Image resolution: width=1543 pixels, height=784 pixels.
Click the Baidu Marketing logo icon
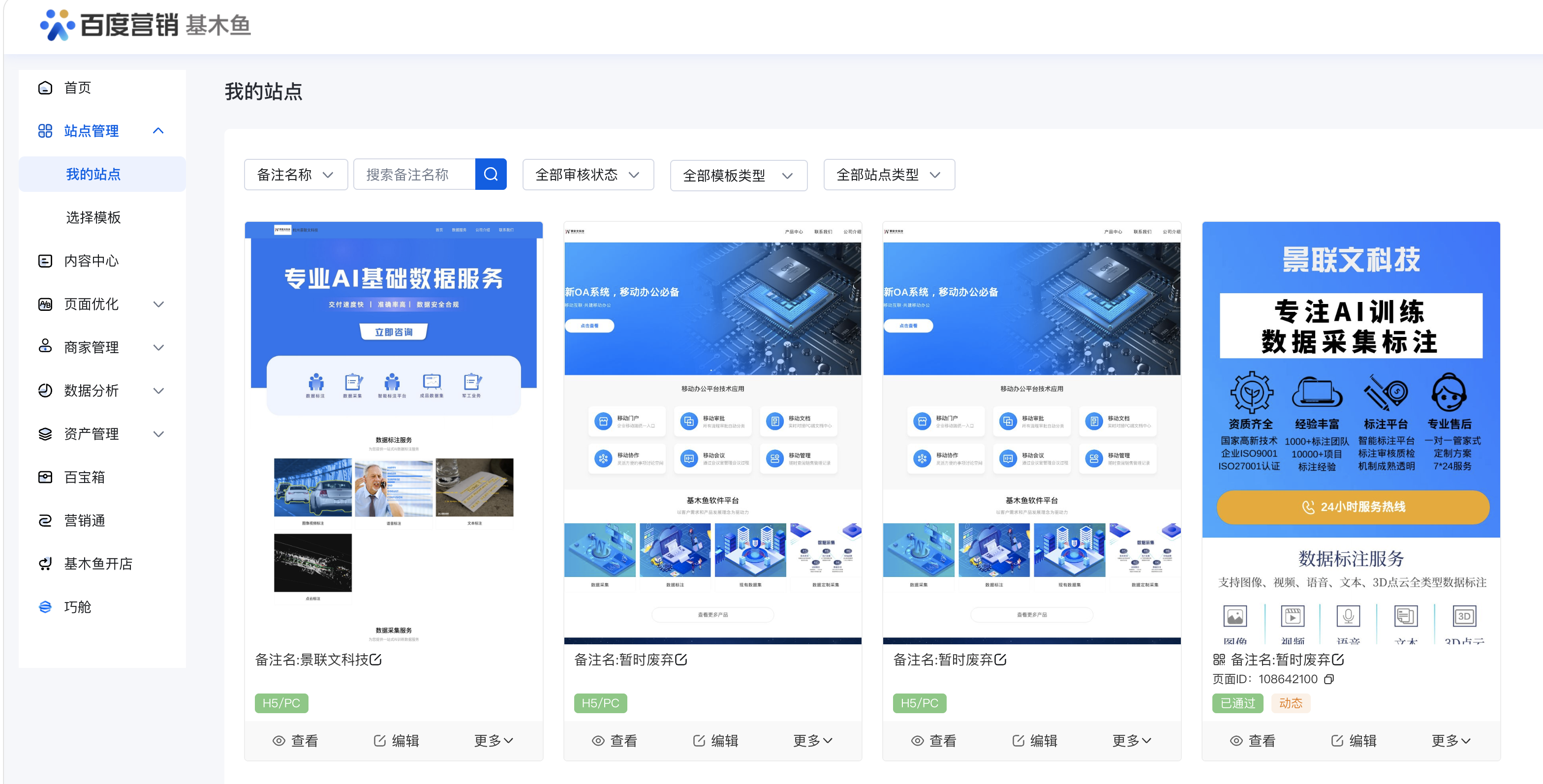(x=57, y=25)
